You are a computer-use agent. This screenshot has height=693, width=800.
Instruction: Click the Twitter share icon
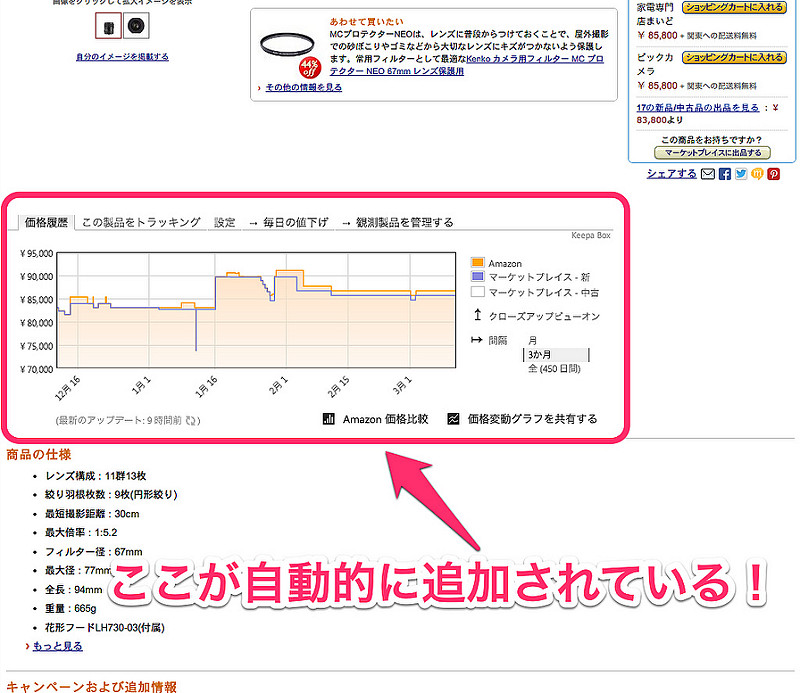point(741,174)
